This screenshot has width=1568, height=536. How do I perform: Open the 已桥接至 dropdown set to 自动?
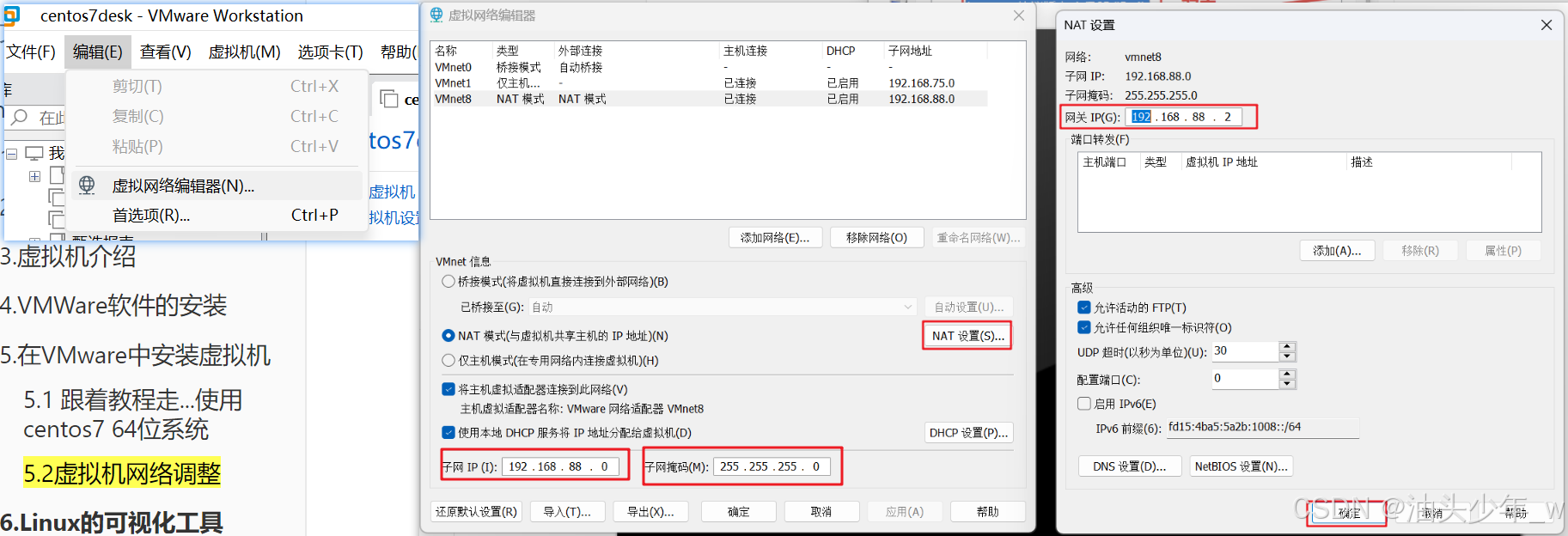(723, 307)
